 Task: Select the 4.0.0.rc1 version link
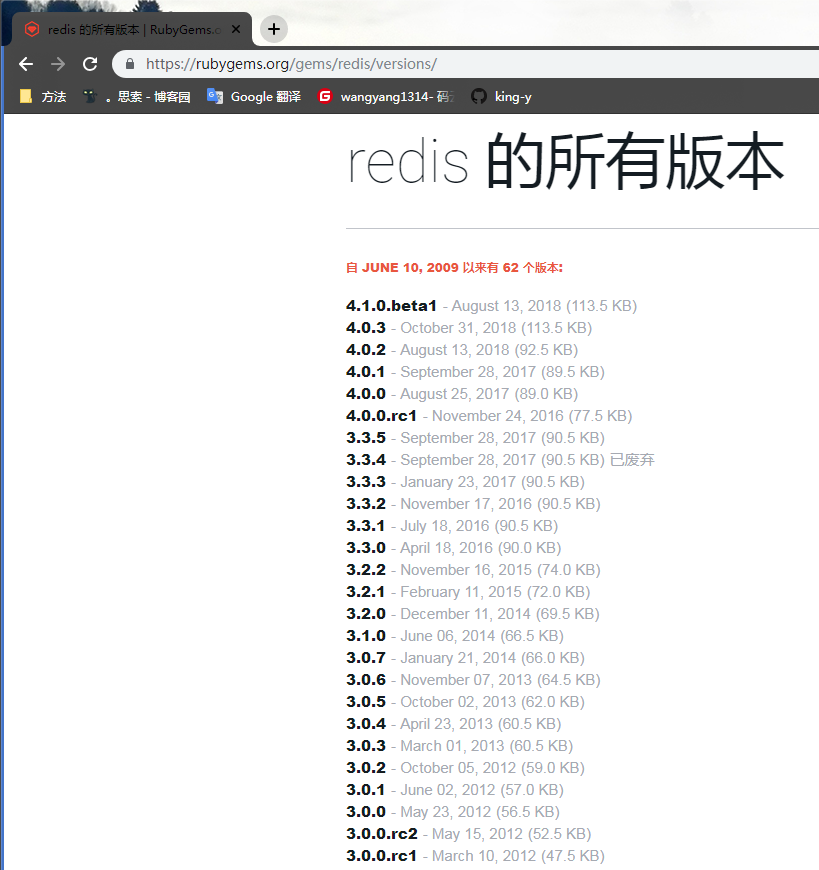click(382, 415)
